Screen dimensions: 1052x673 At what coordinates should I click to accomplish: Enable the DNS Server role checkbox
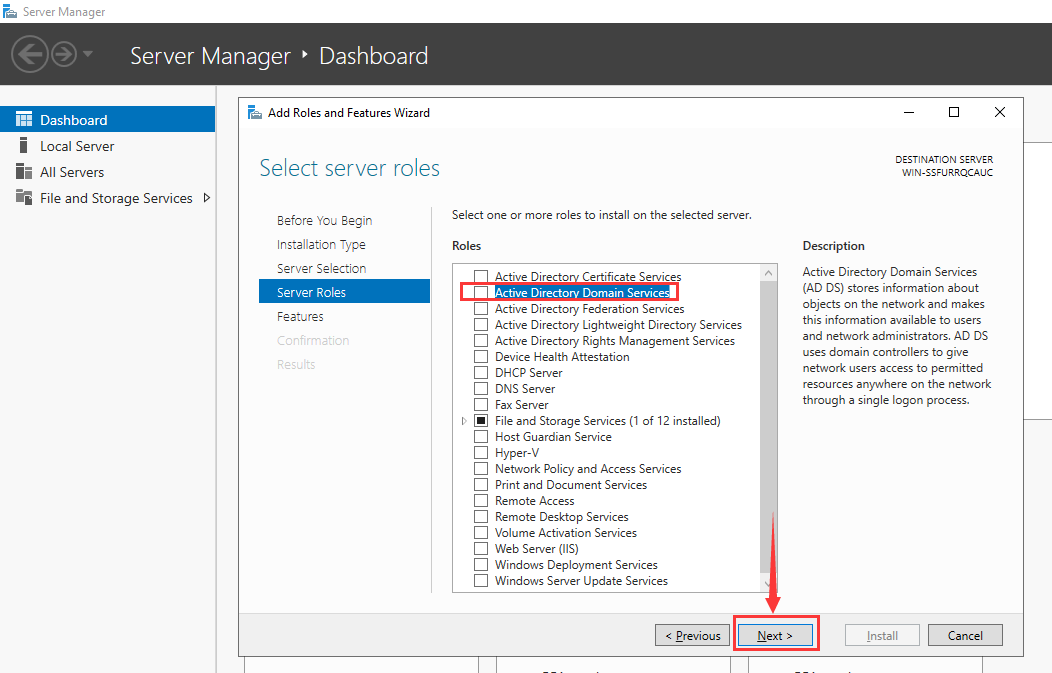coord(481,389)
